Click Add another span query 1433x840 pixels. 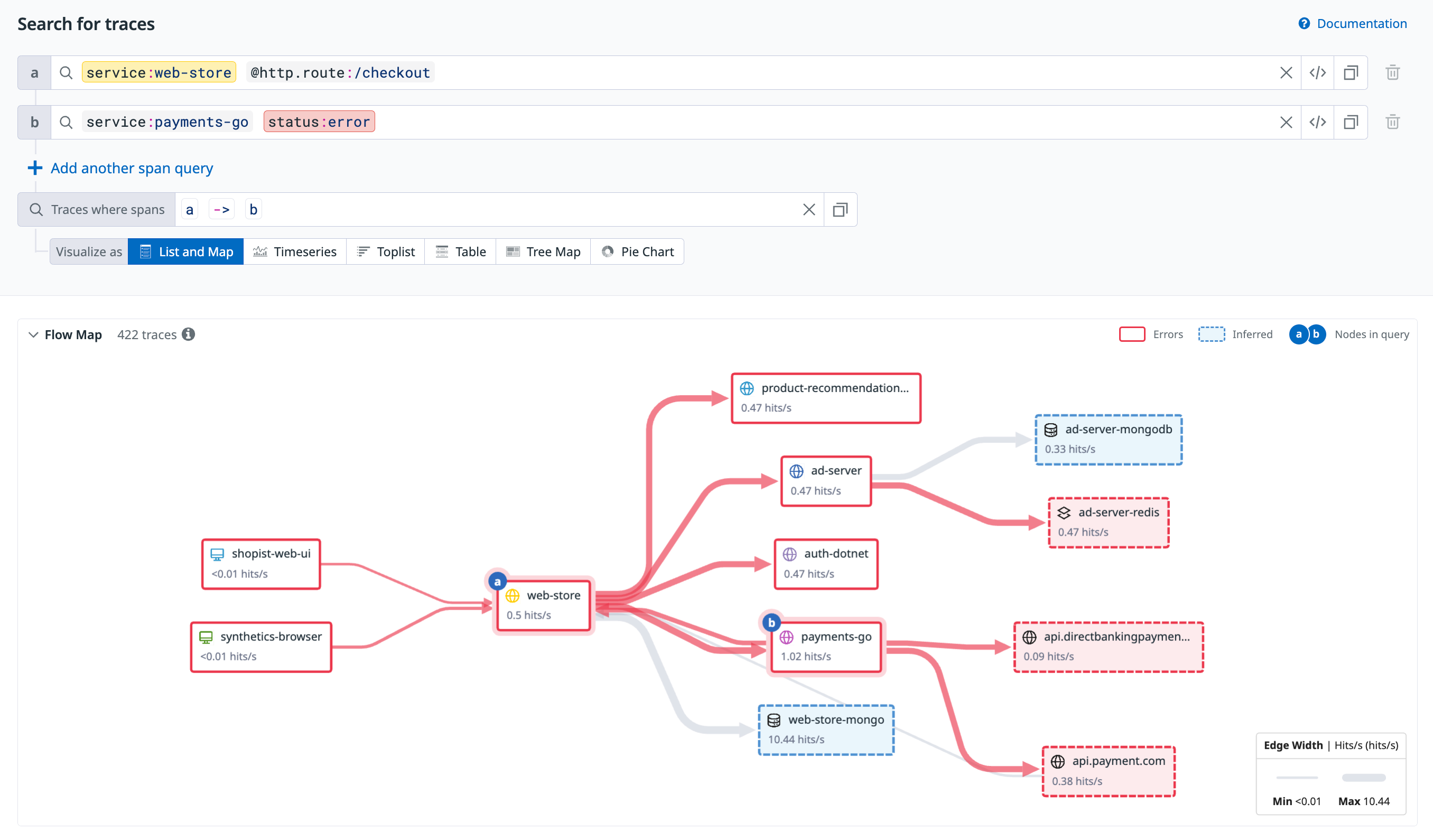click(x=132, y=168)
